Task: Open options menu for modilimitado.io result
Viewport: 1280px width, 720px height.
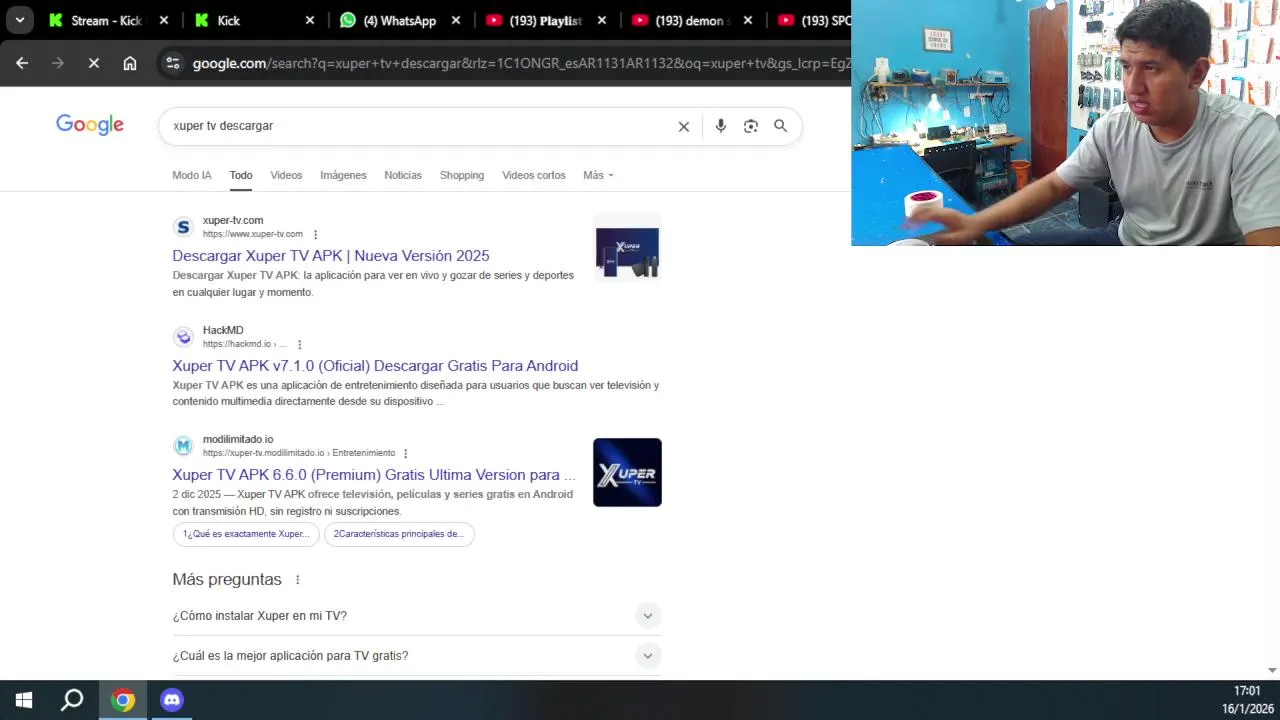Action: (x=406, y=454)
